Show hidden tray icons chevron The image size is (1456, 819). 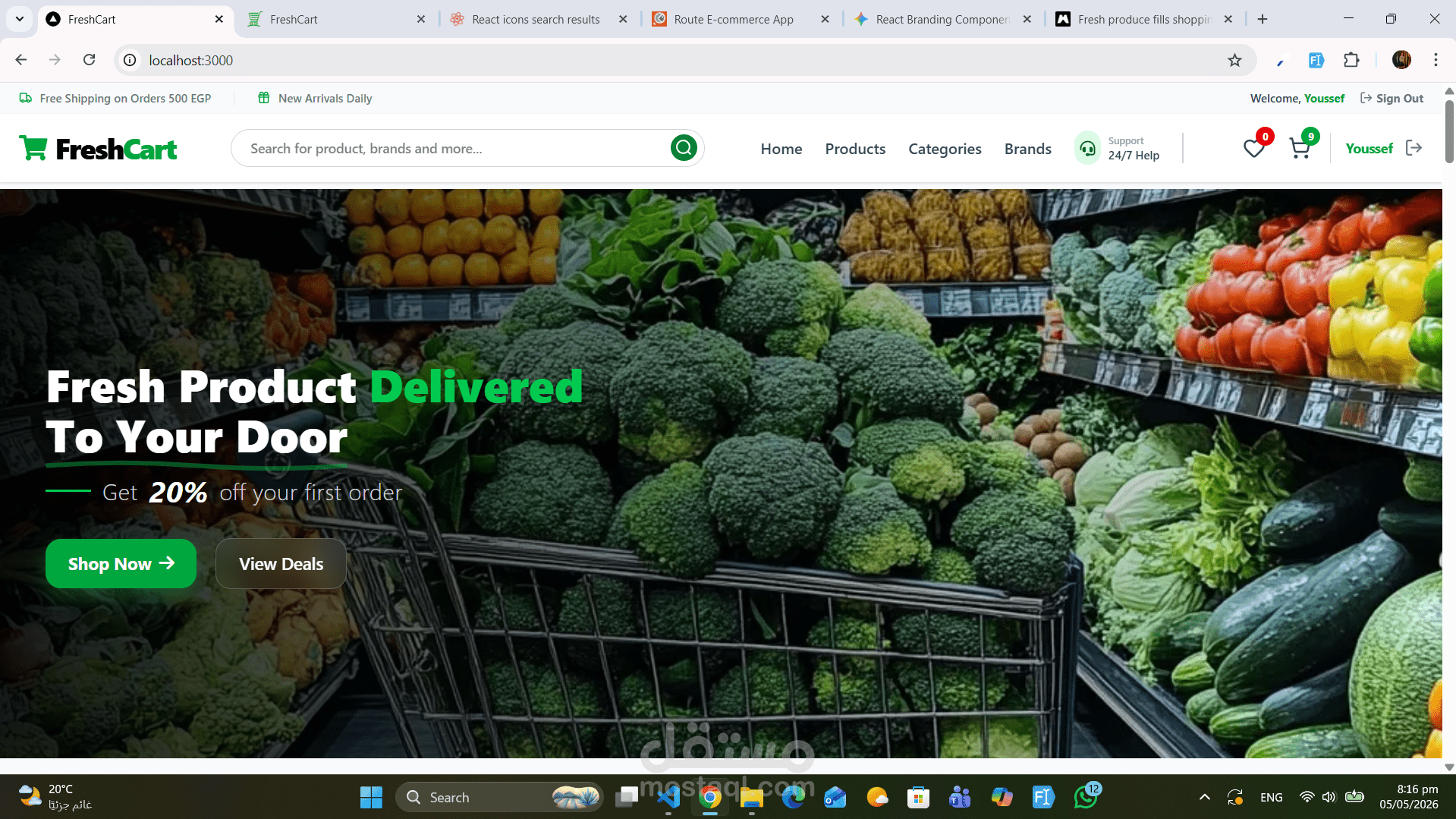click(1204, 797)
